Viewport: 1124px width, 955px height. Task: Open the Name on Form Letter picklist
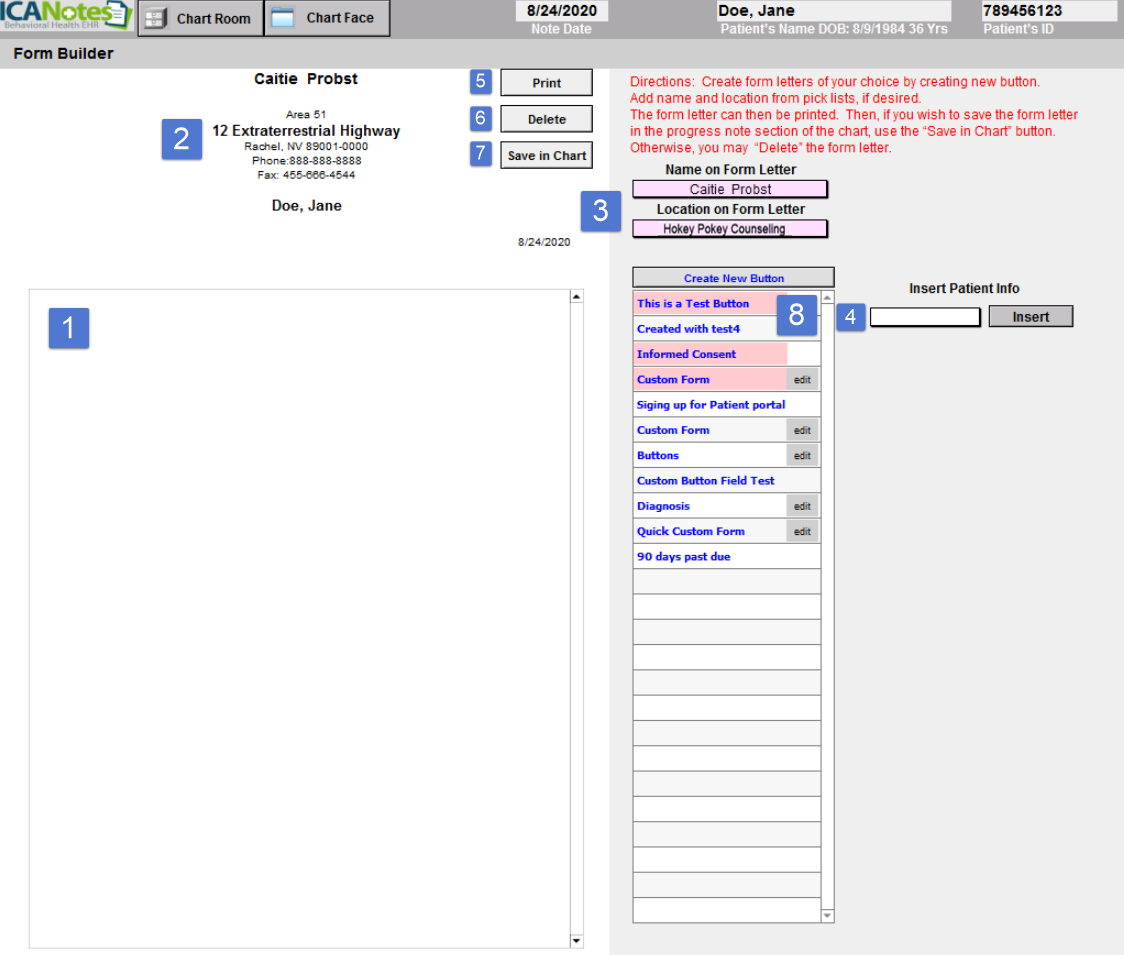click(730, 189)
